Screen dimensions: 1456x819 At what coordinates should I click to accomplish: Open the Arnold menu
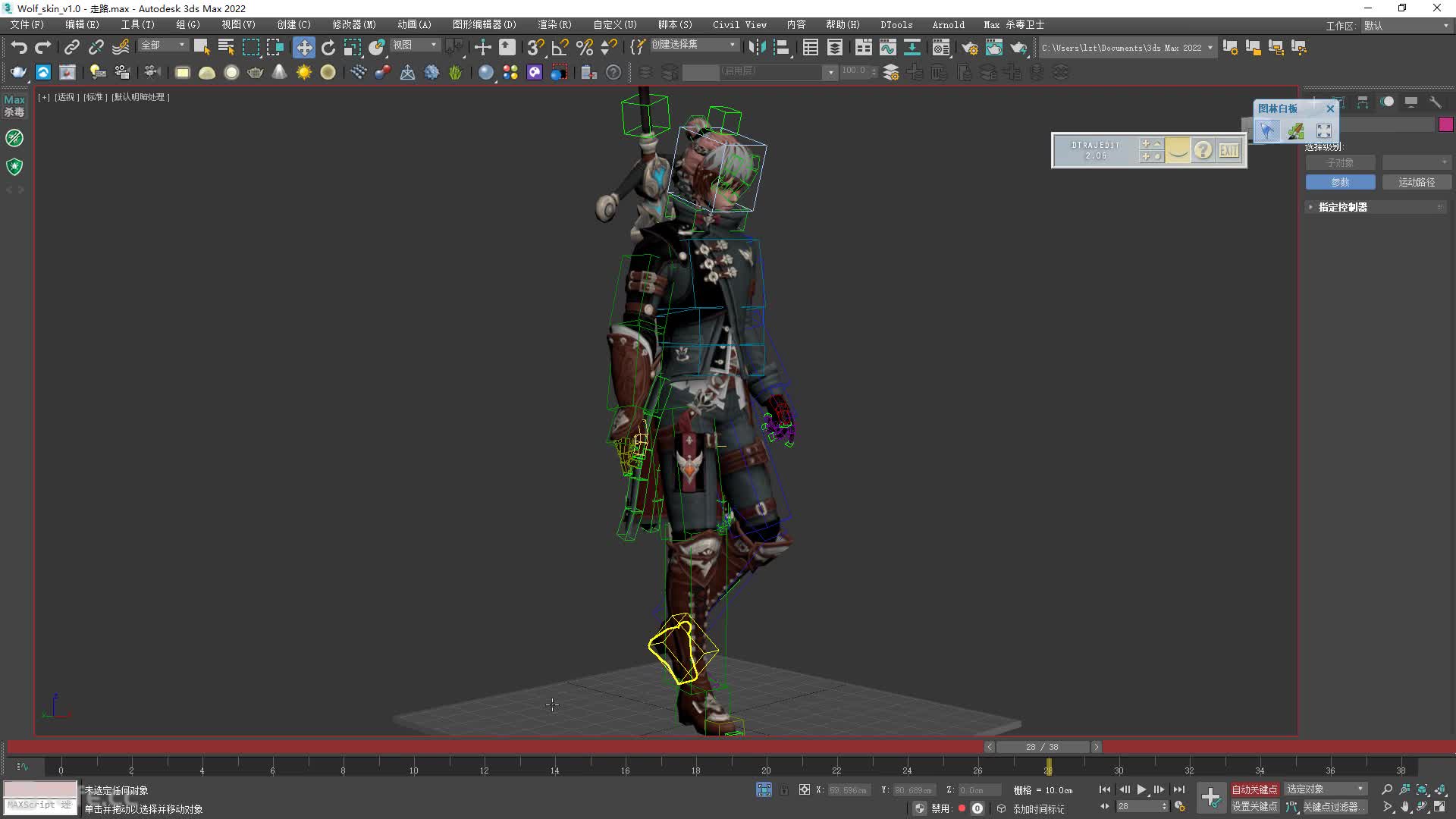point(948,25)
